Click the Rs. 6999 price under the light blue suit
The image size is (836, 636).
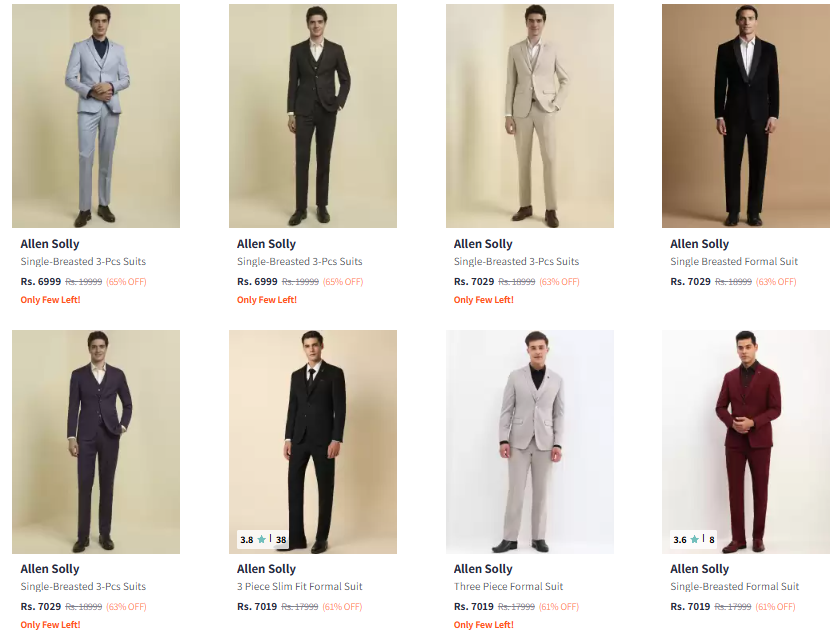pos(41,282)
